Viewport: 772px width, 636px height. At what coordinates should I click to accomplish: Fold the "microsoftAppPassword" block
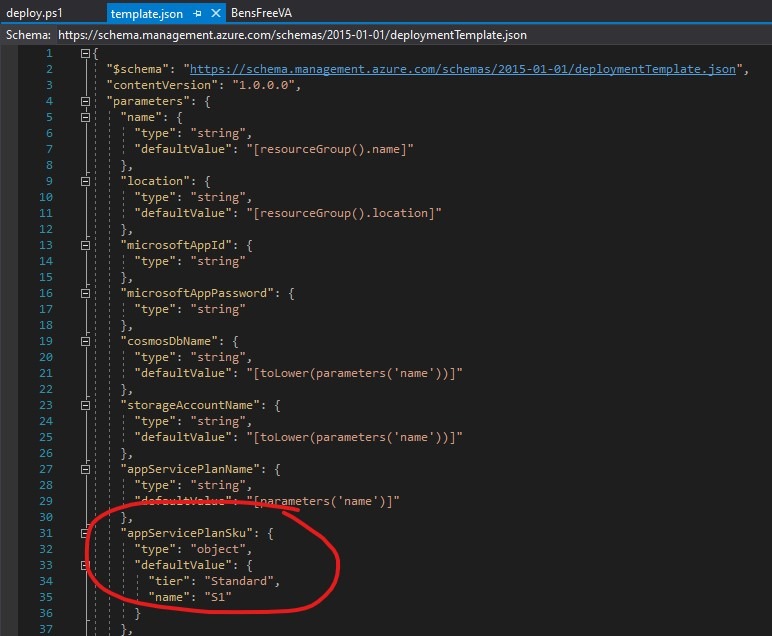(85, 293)
